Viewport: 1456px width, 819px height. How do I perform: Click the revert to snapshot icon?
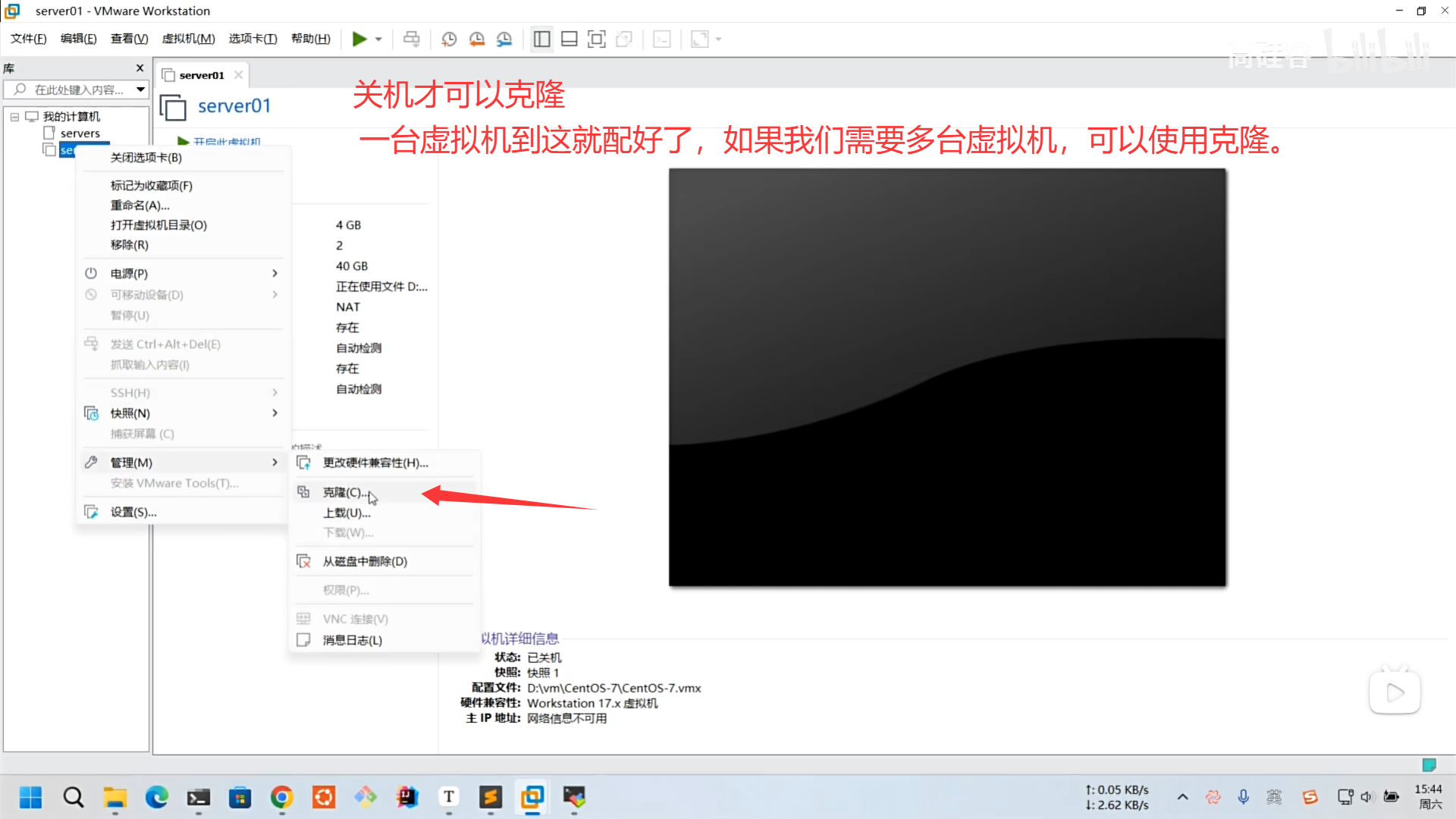click(477, 39)
